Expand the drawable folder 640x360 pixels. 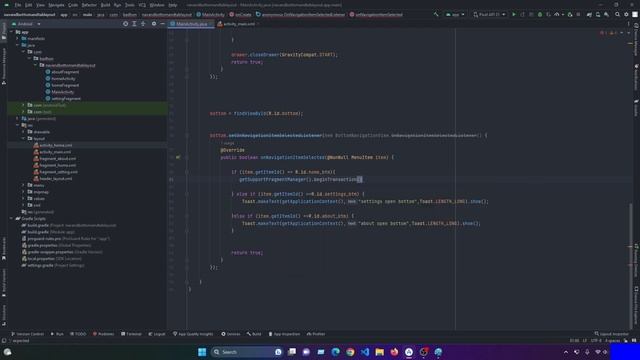(24, 132)
